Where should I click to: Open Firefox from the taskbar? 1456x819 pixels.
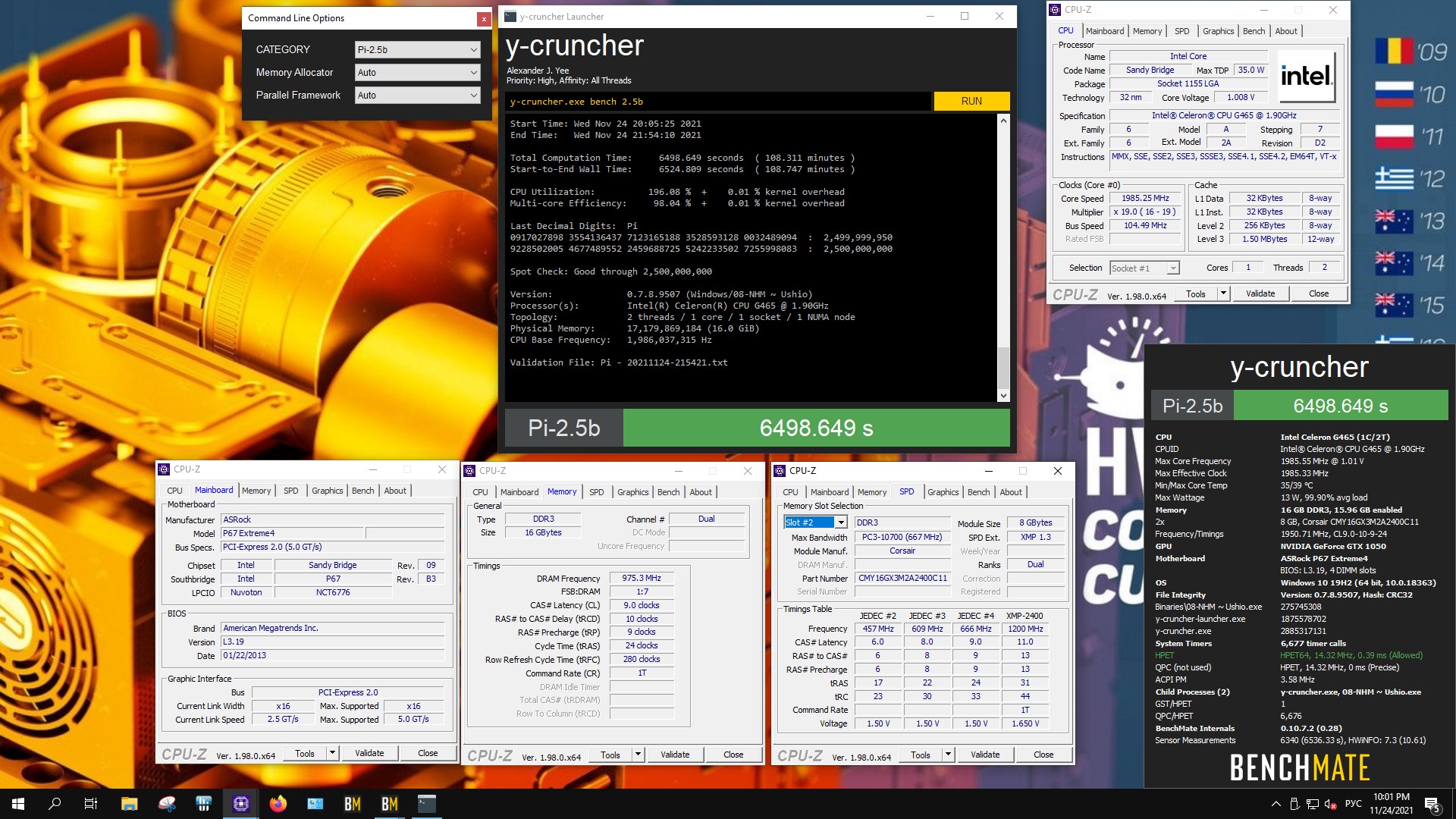tap(278, 804)
